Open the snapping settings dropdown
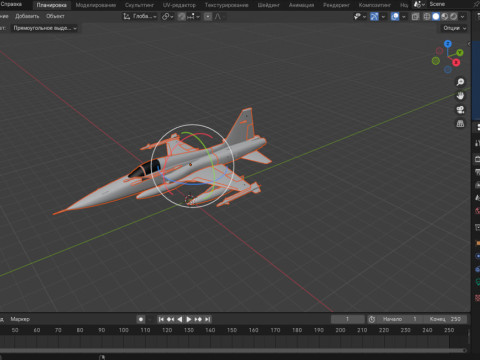The width and height of the screenshot is (480, 360). click(x=194, y=16)
